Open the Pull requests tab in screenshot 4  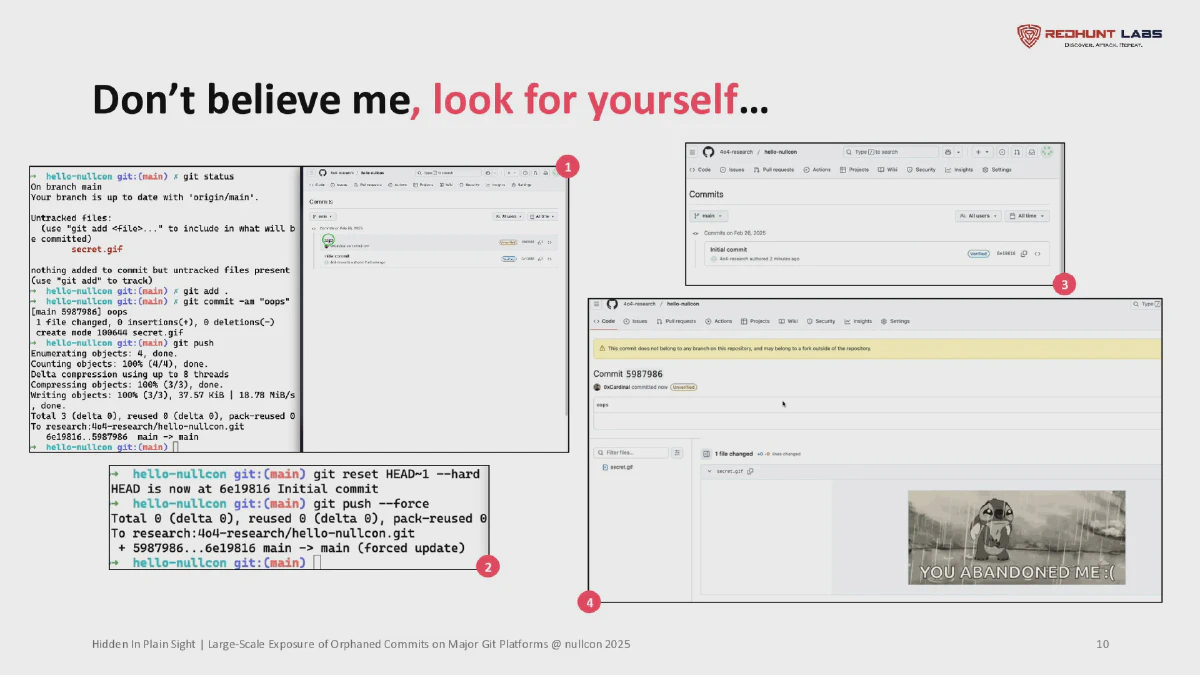tap(677, 321)
